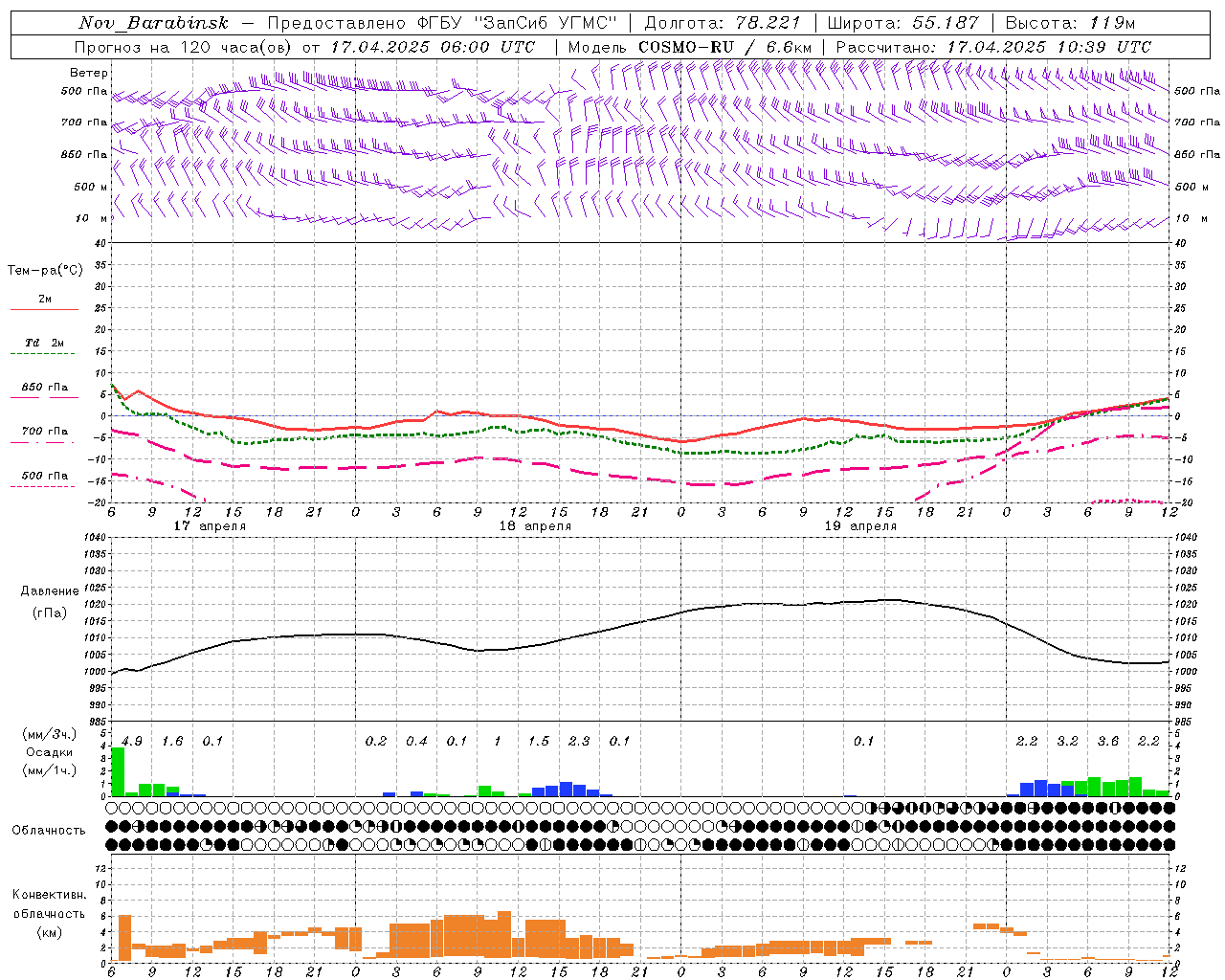
Task: Click the Модель COSMO-RU / 6.6км label
Action: (x=690, y=47)
